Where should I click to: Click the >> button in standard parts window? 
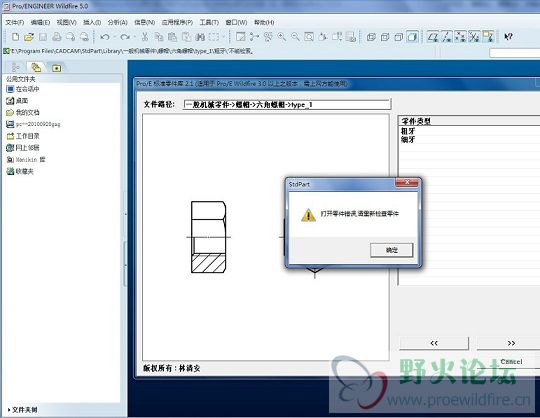click(511, 343)
